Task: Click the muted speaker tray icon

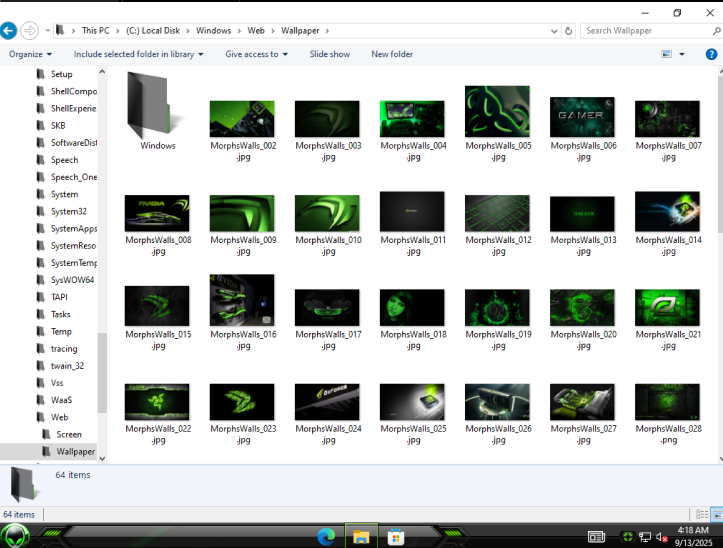Action: 662,537
